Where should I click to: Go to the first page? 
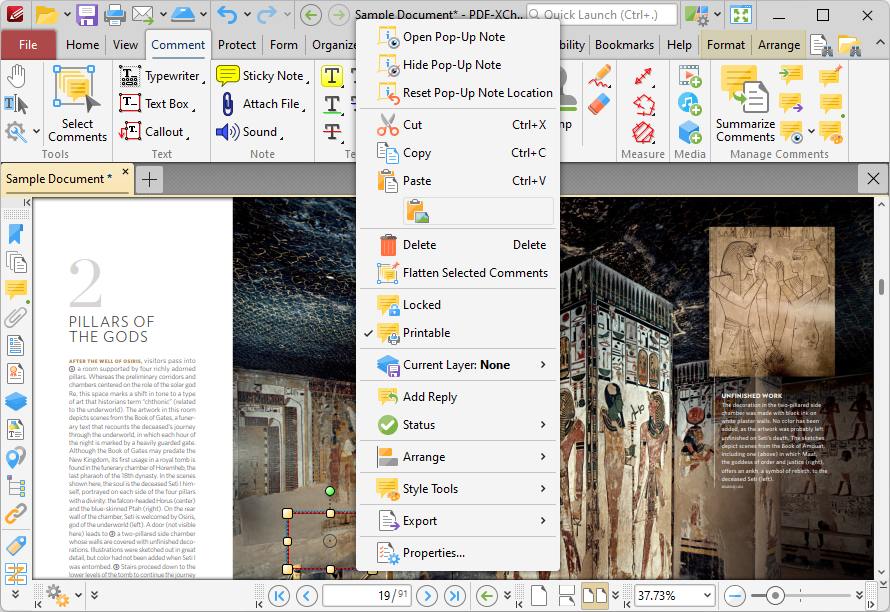coord(279,596)
